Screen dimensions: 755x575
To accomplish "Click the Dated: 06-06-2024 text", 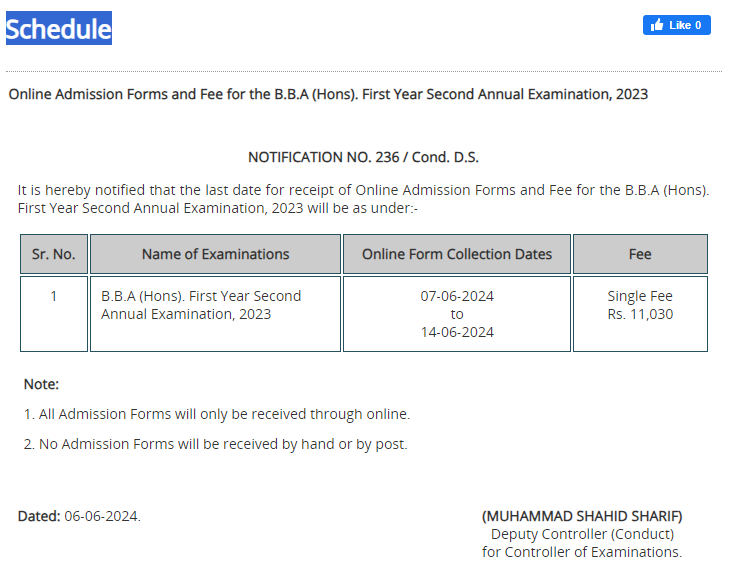I will click(x=79, y=516).
